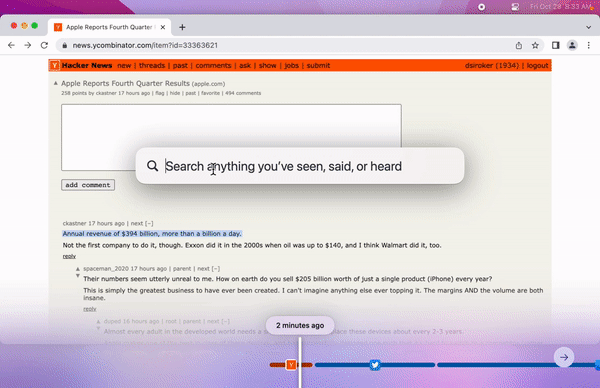Screen dimensions: 600x388
Task: Open the 'comments' navigation link
Action: coord(213,65)
